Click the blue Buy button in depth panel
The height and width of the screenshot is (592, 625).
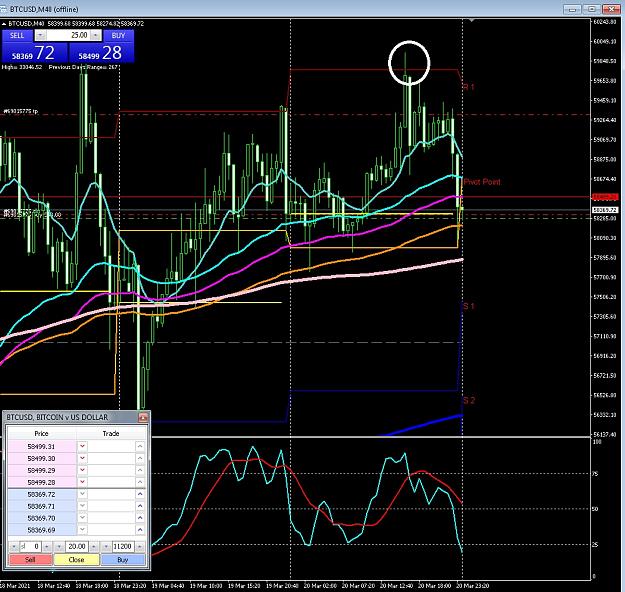point(123,560)
